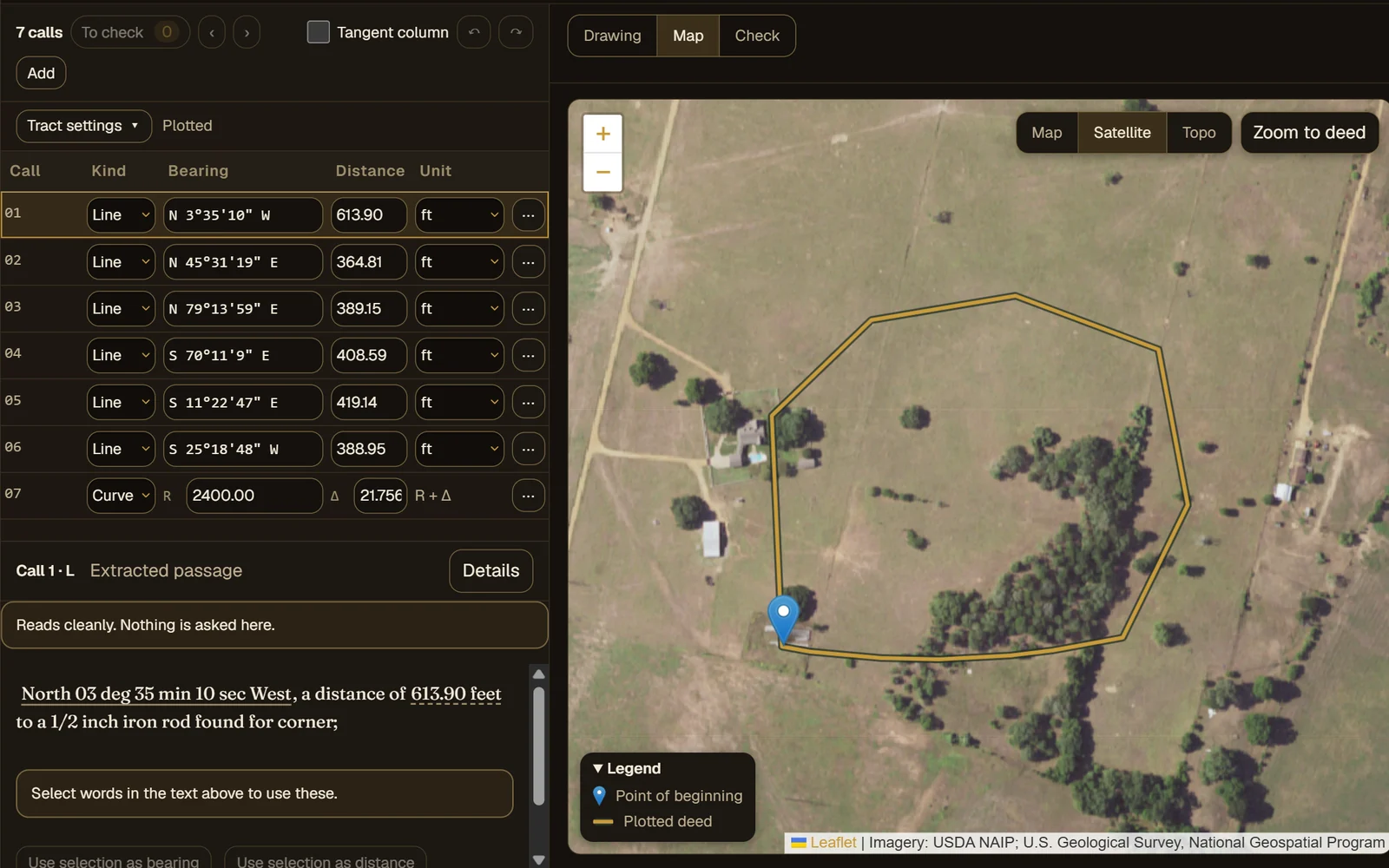Open more options for call 03
The height and width of the screenshot is (868, 1389).
pyautogui.click(x=528, y=309)
